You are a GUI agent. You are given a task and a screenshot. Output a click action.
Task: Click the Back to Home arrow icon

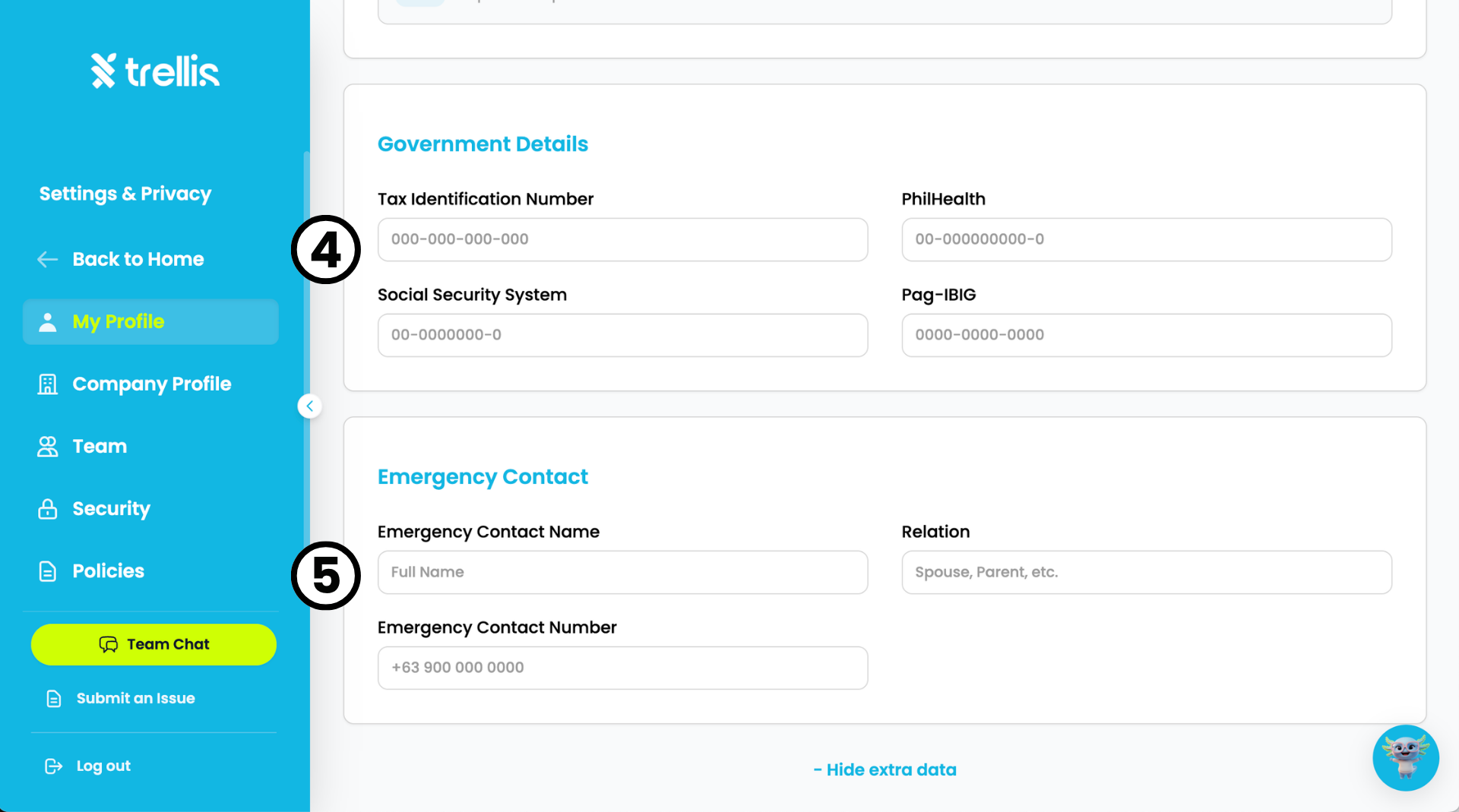(47, 259)
